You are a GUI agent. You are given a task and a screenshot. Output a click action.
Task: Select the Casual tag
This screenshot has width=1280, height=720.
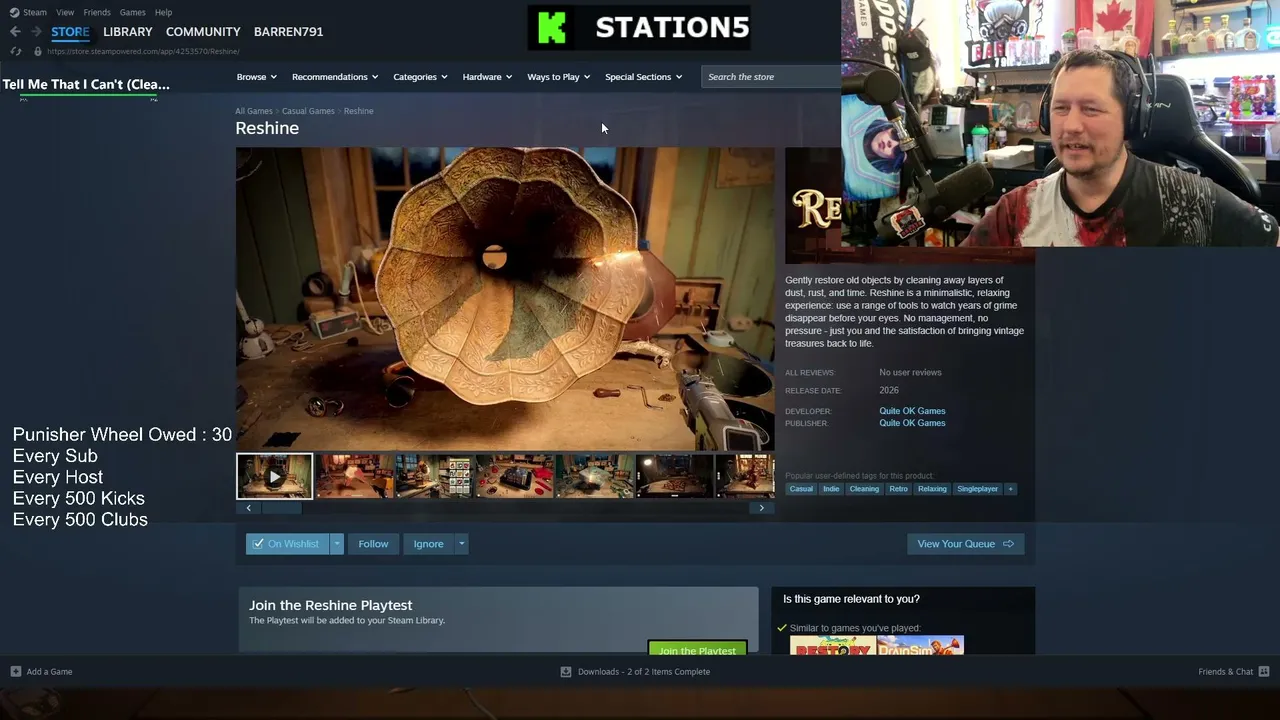click(x=801, y=489)
